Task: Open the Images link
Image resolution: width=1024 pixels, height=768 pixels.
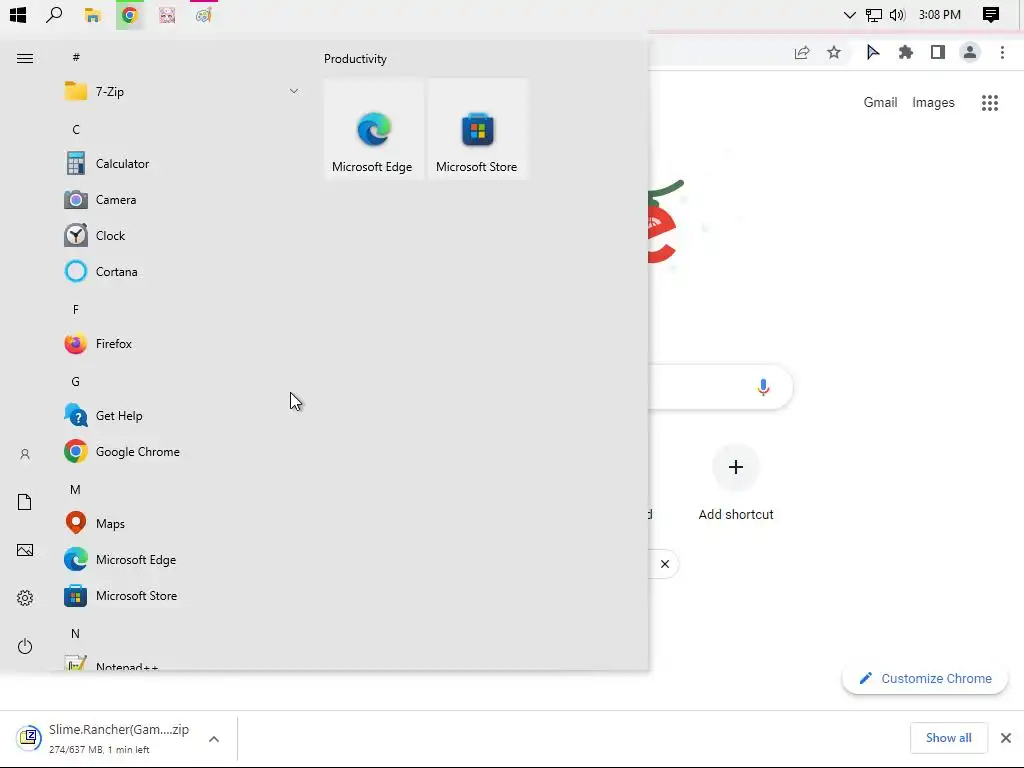Action: coord(933,103)
